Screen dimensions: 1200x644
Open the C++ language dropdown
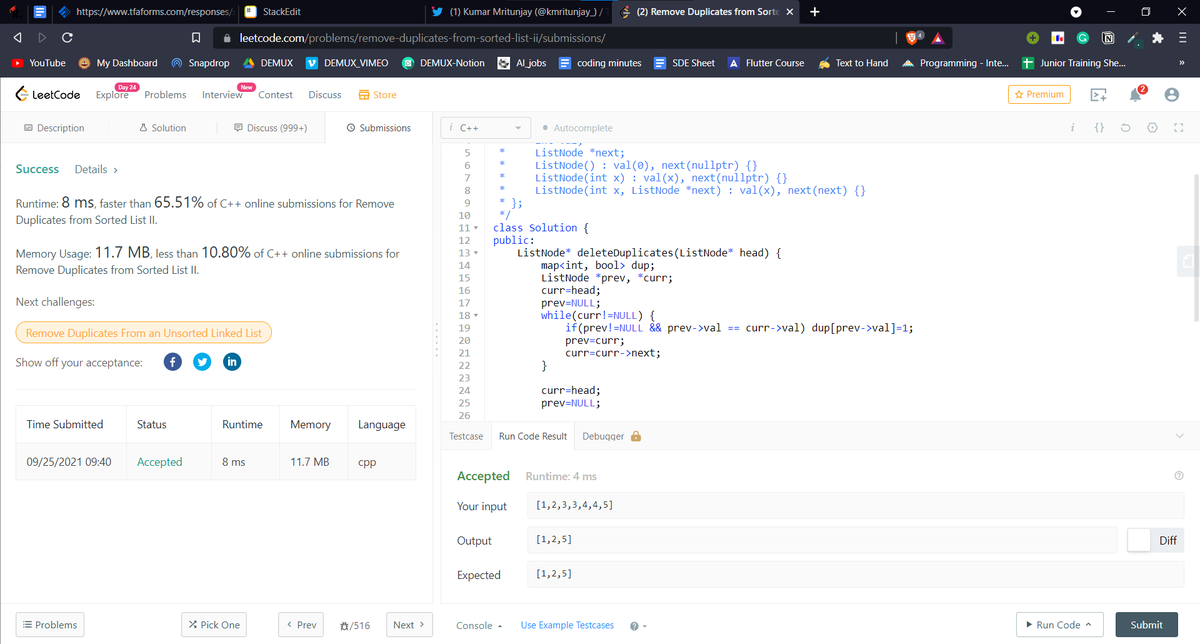tap(487, 128)
